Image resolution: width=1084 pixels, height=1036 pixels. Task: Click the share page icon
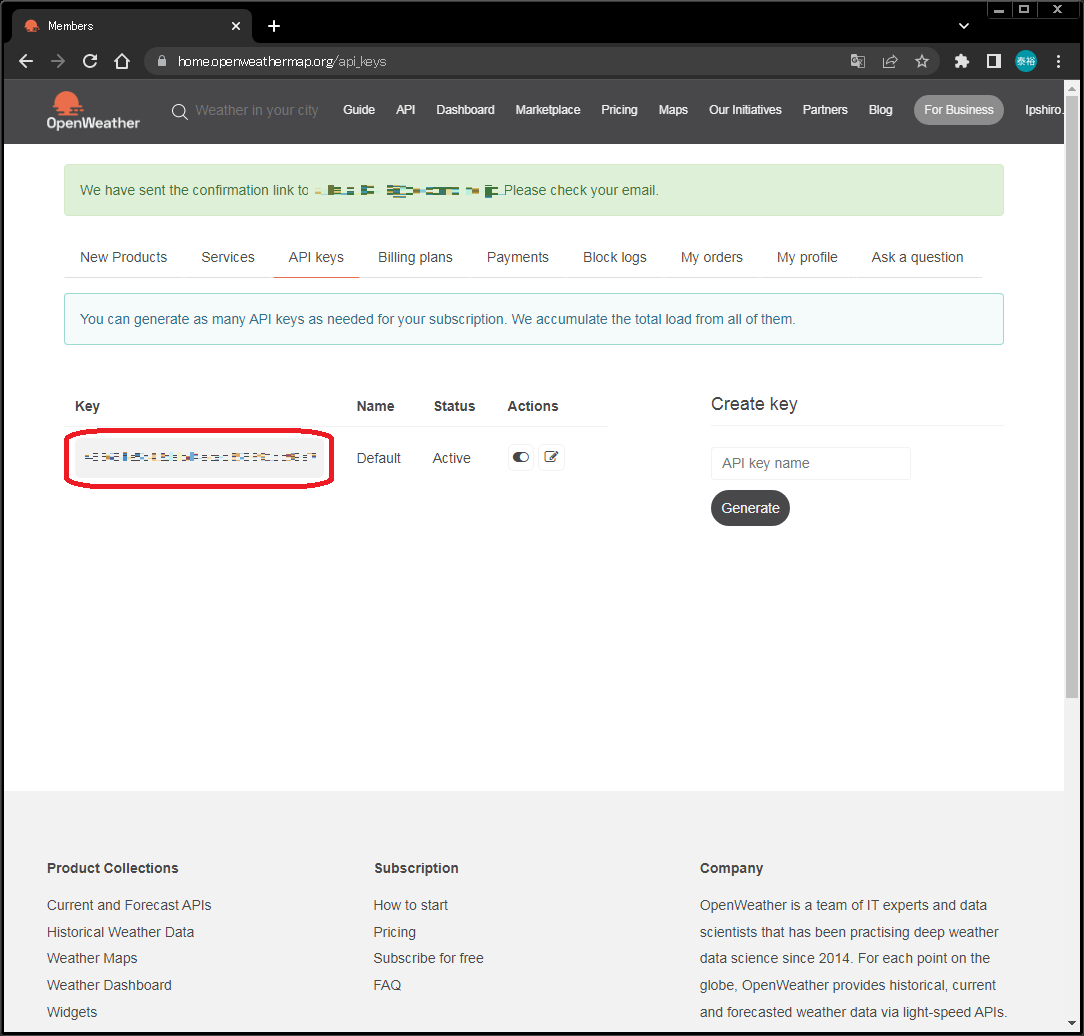click(890, 62)
